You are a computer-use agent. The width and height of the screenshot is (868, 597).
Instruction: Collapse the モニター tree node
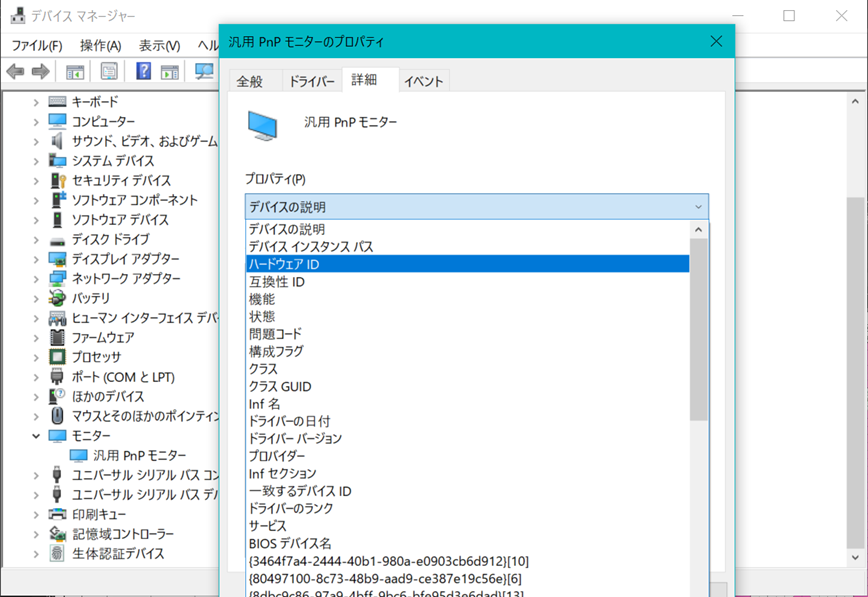[x=36, y=436]
